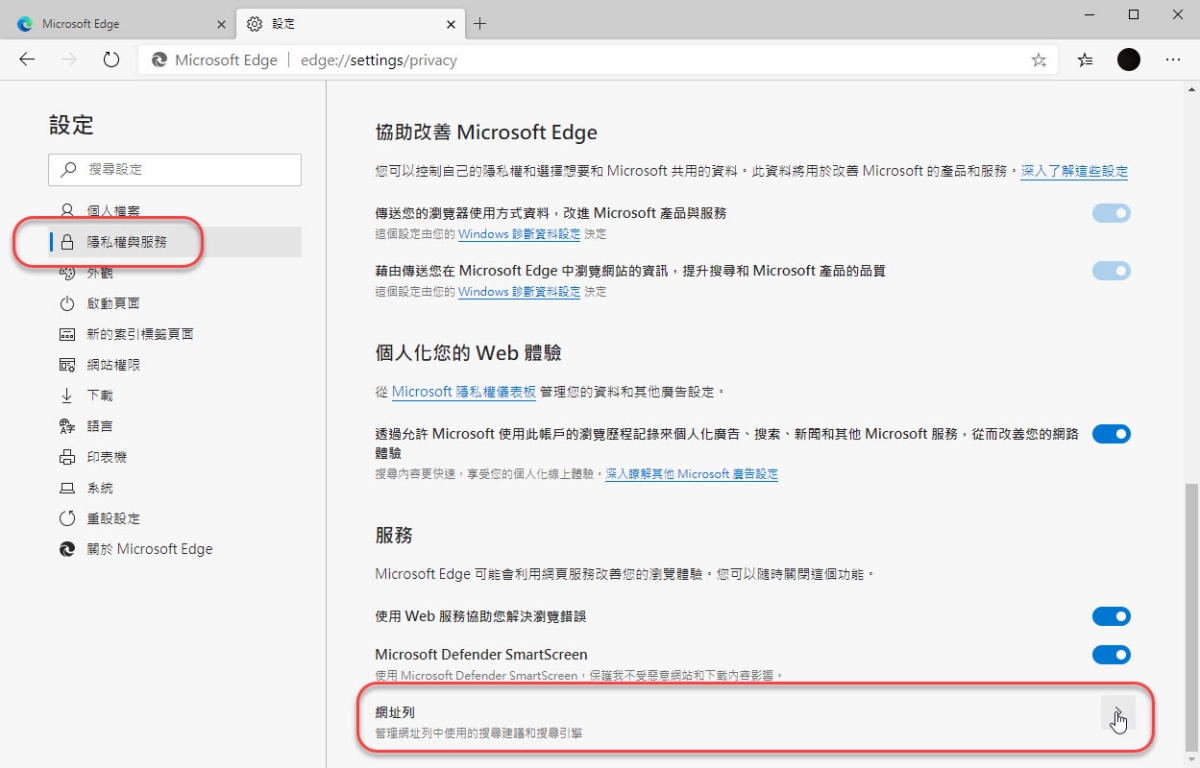The image size is (1200, 768).
Task: Switch to the Microsoft Edge tab
Action: point(120,24)
